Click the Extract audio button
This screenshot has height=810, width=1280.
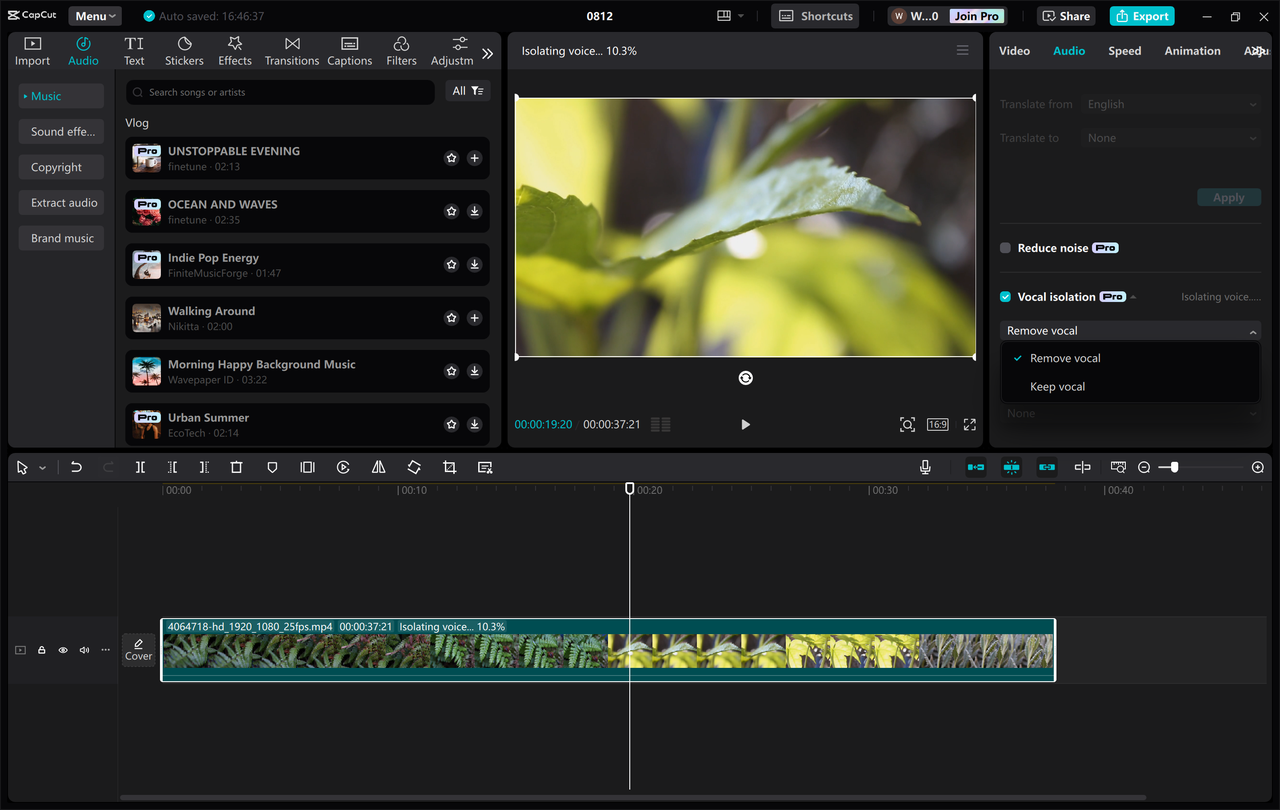tap(63, 203)
